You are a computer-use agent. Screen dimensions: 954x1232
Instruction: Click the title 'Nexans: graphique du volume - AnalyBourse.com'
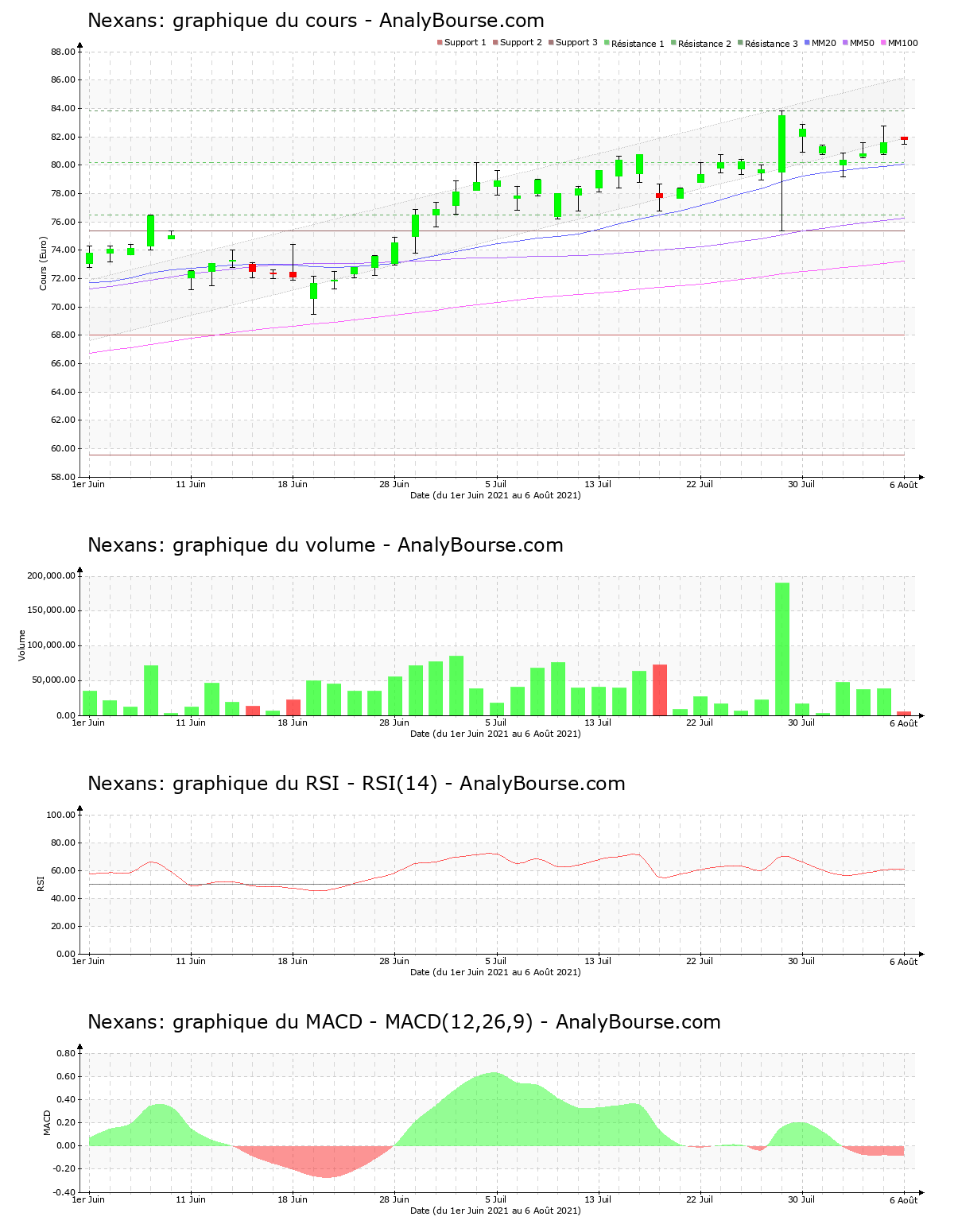(325, 545)
